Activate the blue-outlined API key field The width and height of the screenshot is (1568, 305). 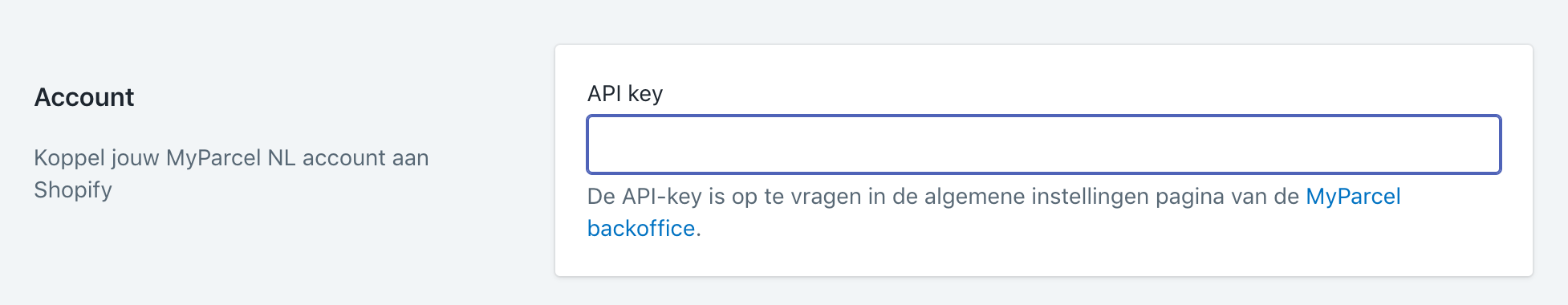[1043, 144]
